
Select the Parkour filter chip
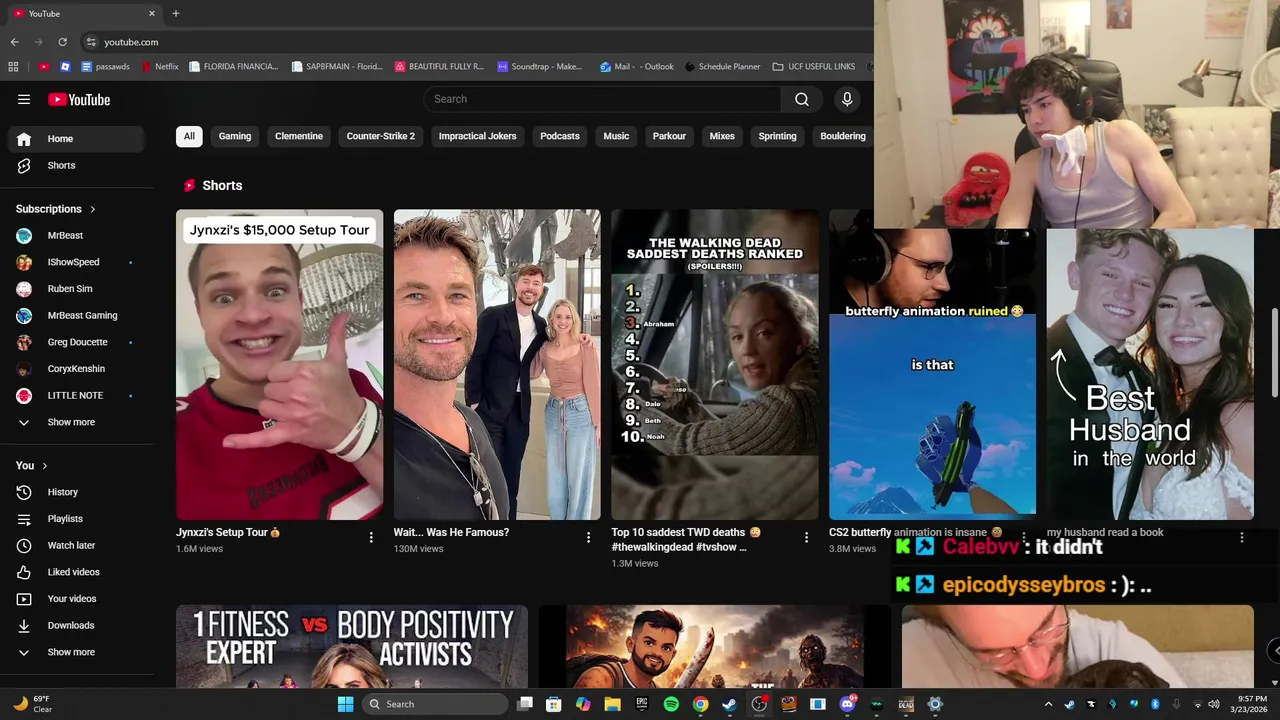pos(669,136)
